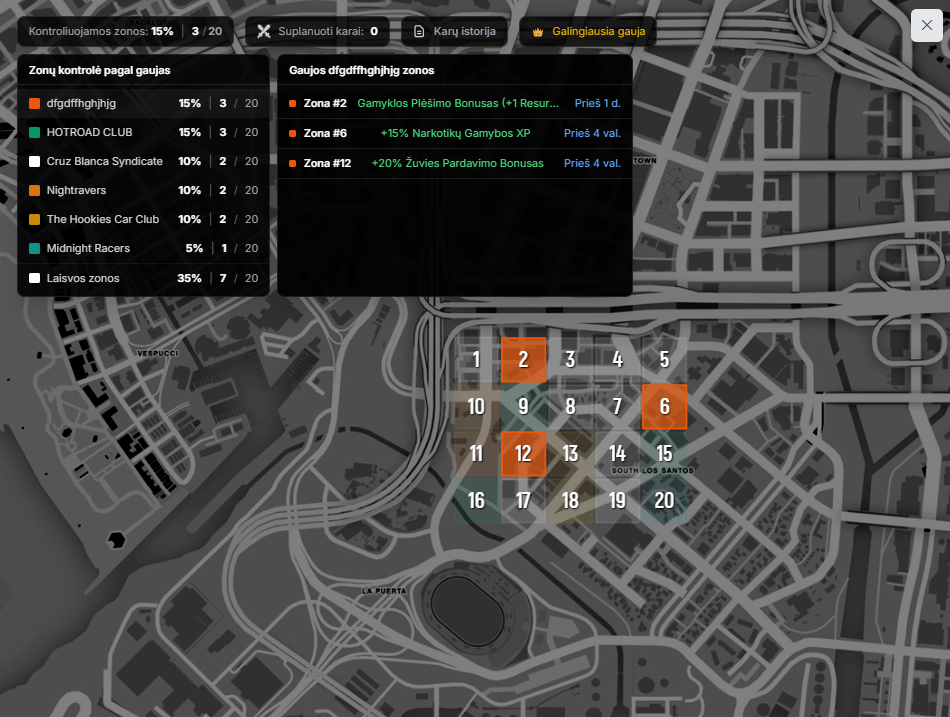
Task: Click the crossed swords icon for planned wars
Action: pos(264,32)
